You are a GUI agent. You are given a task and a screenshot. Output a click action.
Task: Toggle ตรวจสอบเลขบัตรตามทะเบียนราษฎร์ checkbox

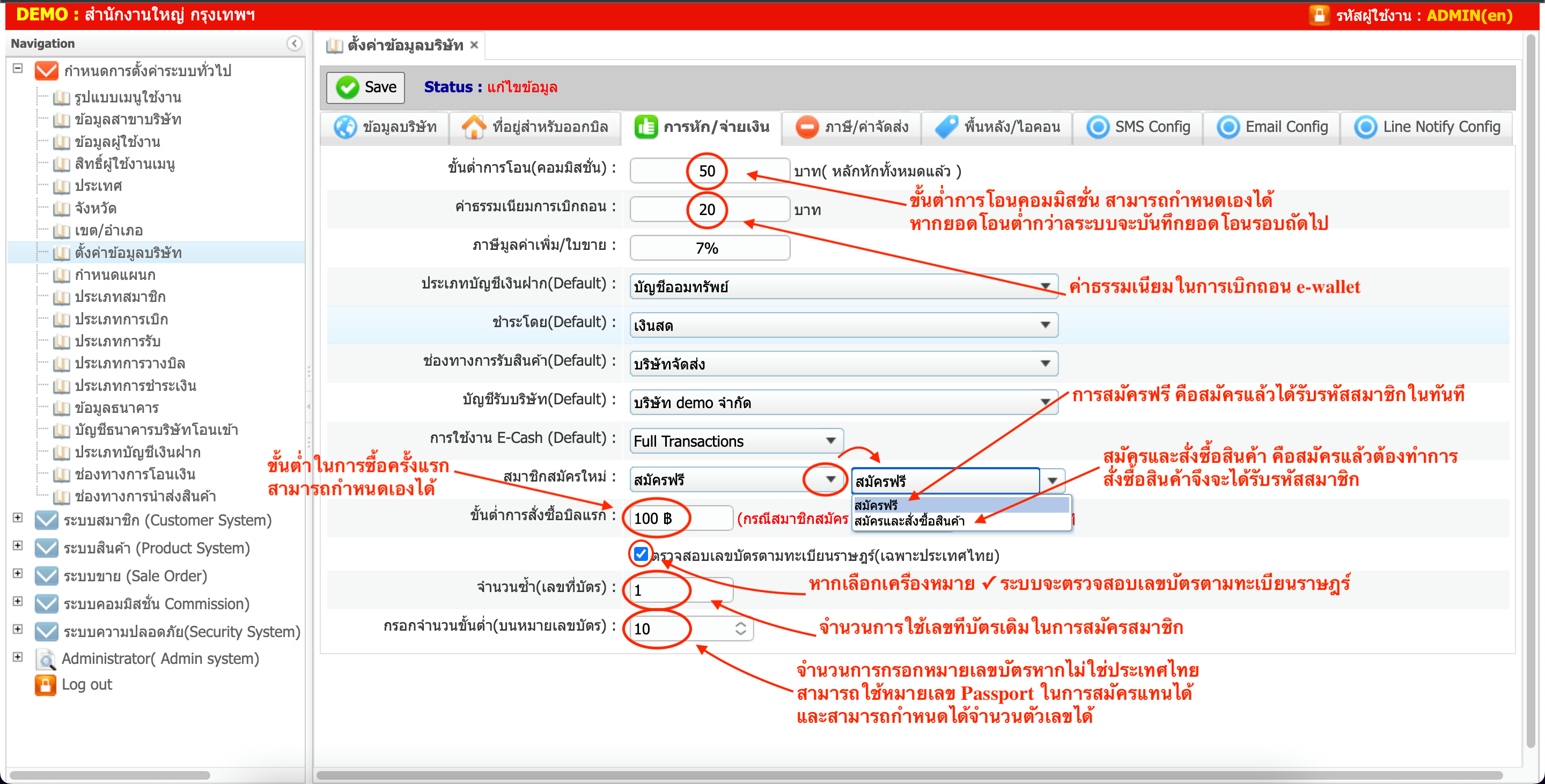coord(641,554)
